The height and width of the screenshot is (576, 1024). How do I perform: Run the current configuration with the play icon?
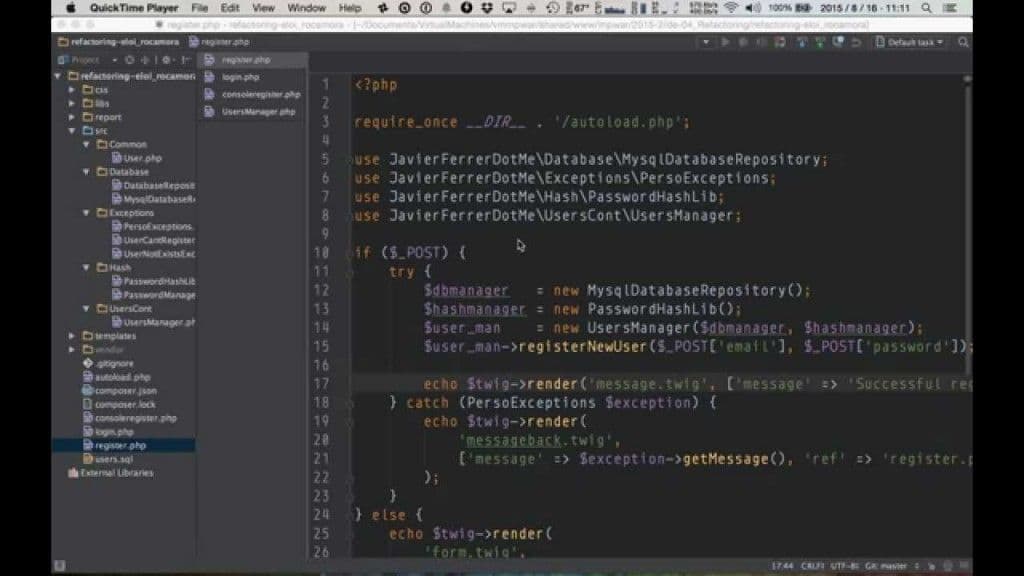tap(725, 42)
